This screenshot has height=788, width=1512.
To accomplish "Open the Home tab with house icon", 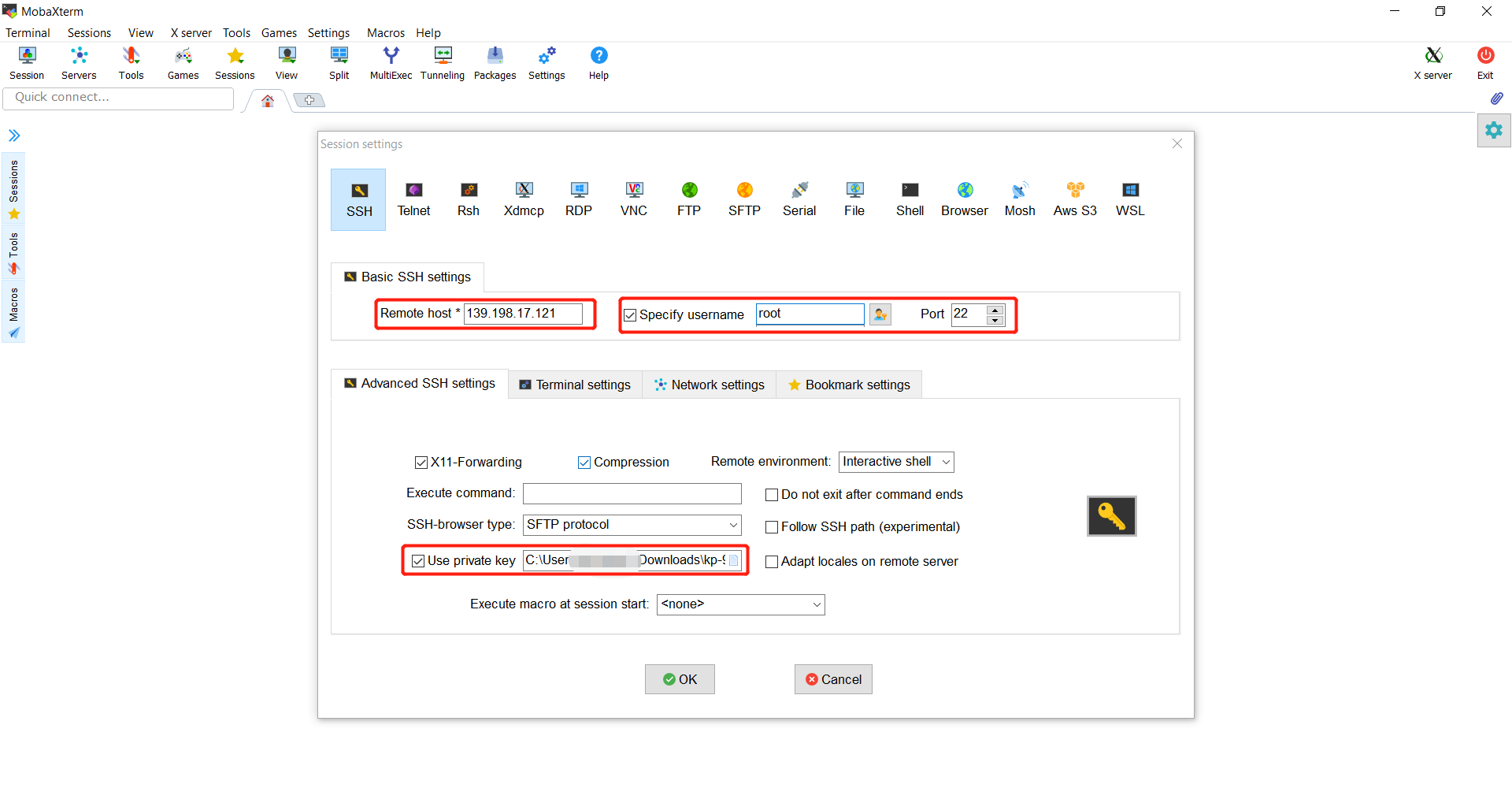I will (268, 101).
